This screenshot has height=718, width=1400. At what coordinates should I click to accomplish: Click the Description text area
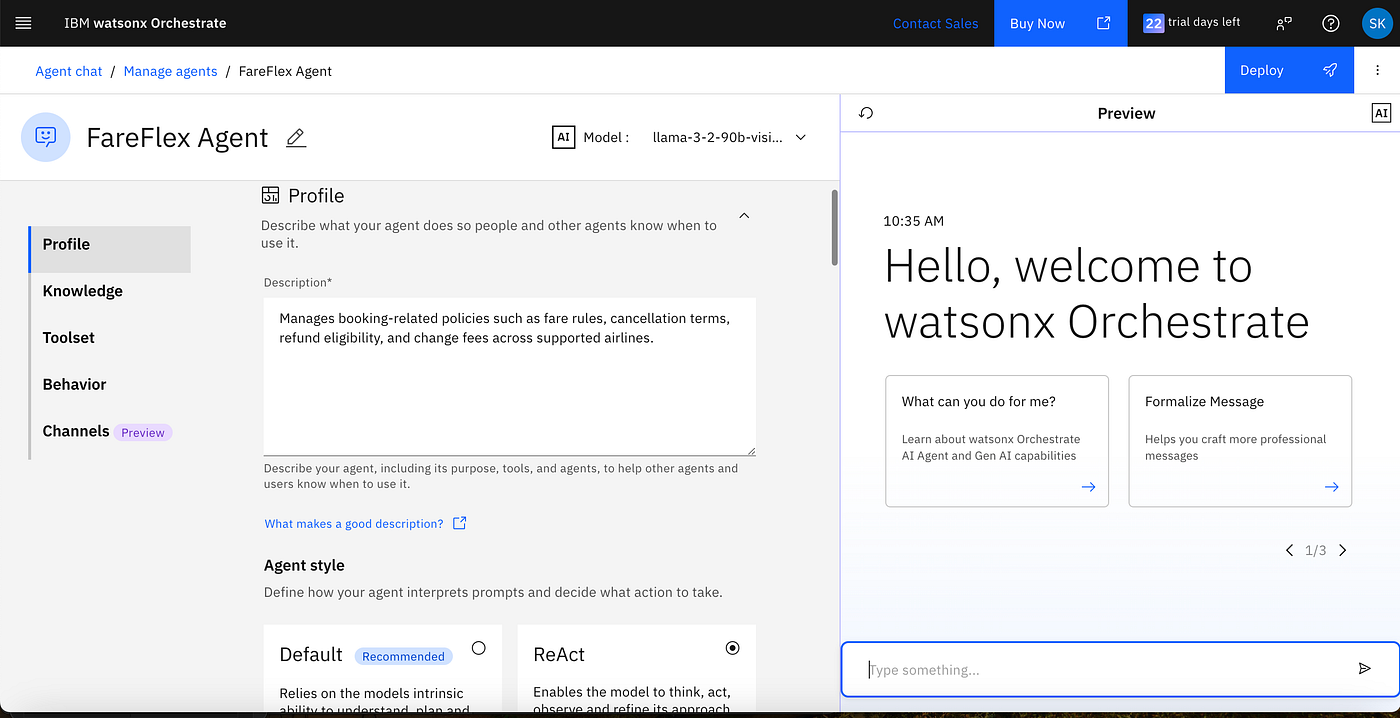tap(510, 376)
